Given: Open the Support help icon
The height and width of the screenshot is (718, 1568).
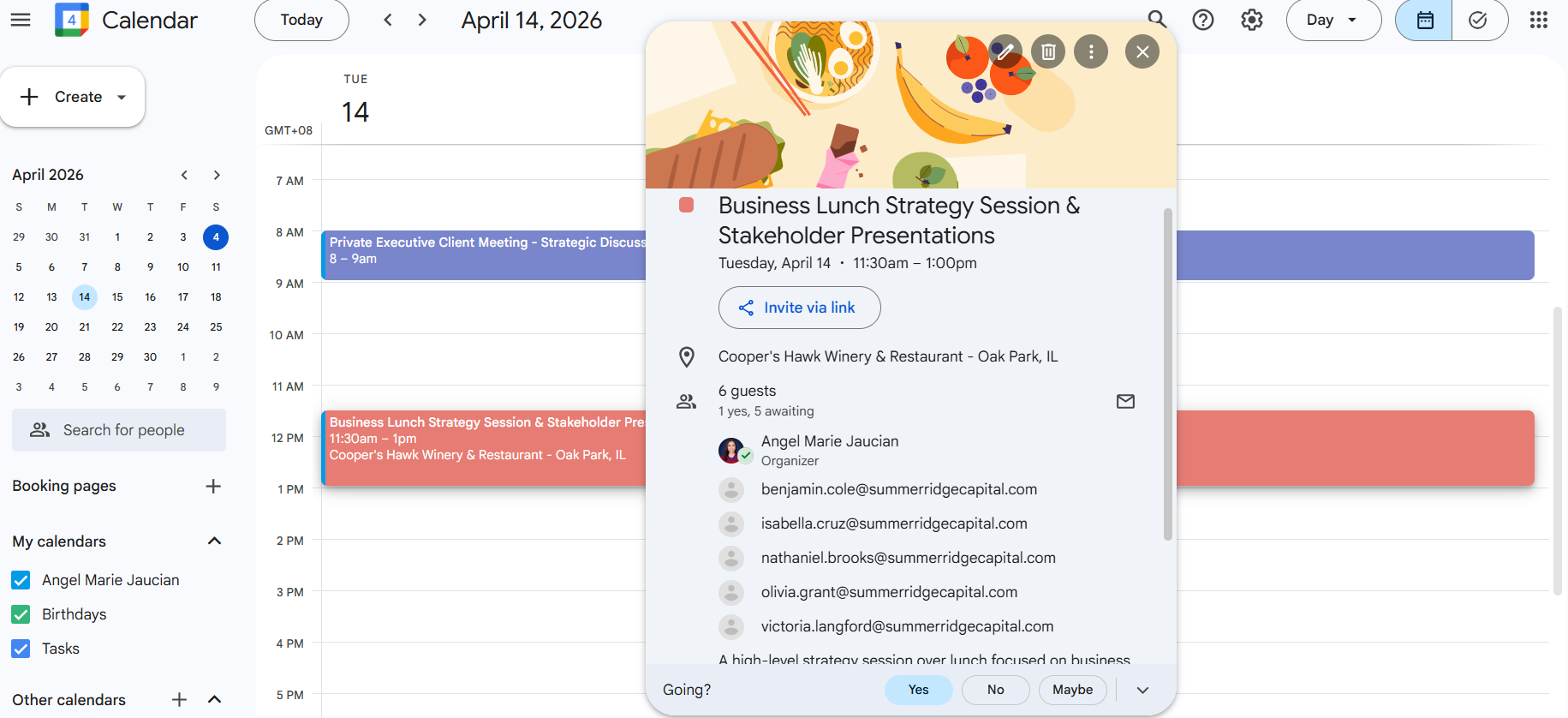Looking at the screenshot, I should click(x=1203, y=20).
